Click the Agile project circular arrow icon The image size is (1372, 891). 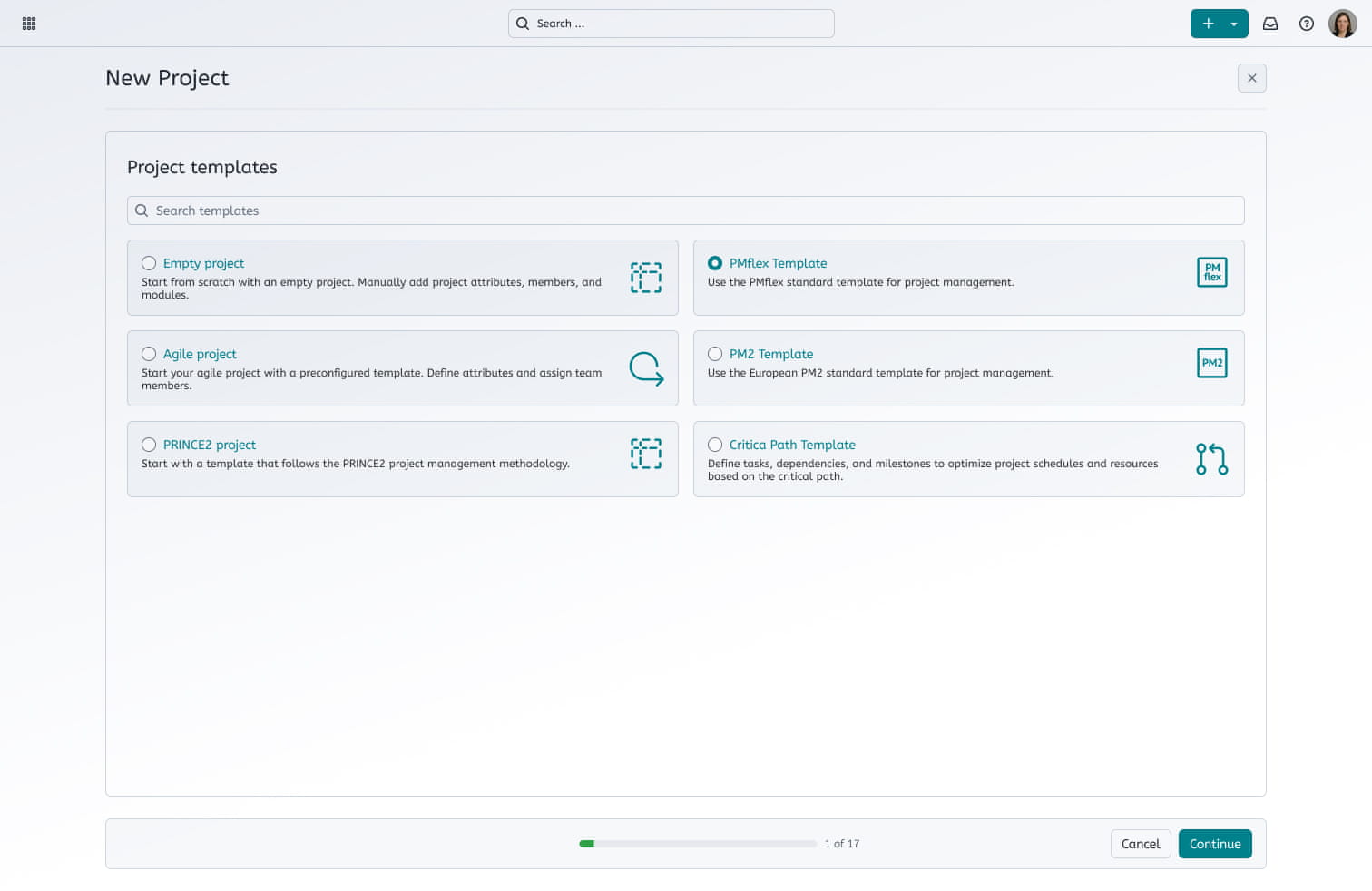(x=646, y=368)
